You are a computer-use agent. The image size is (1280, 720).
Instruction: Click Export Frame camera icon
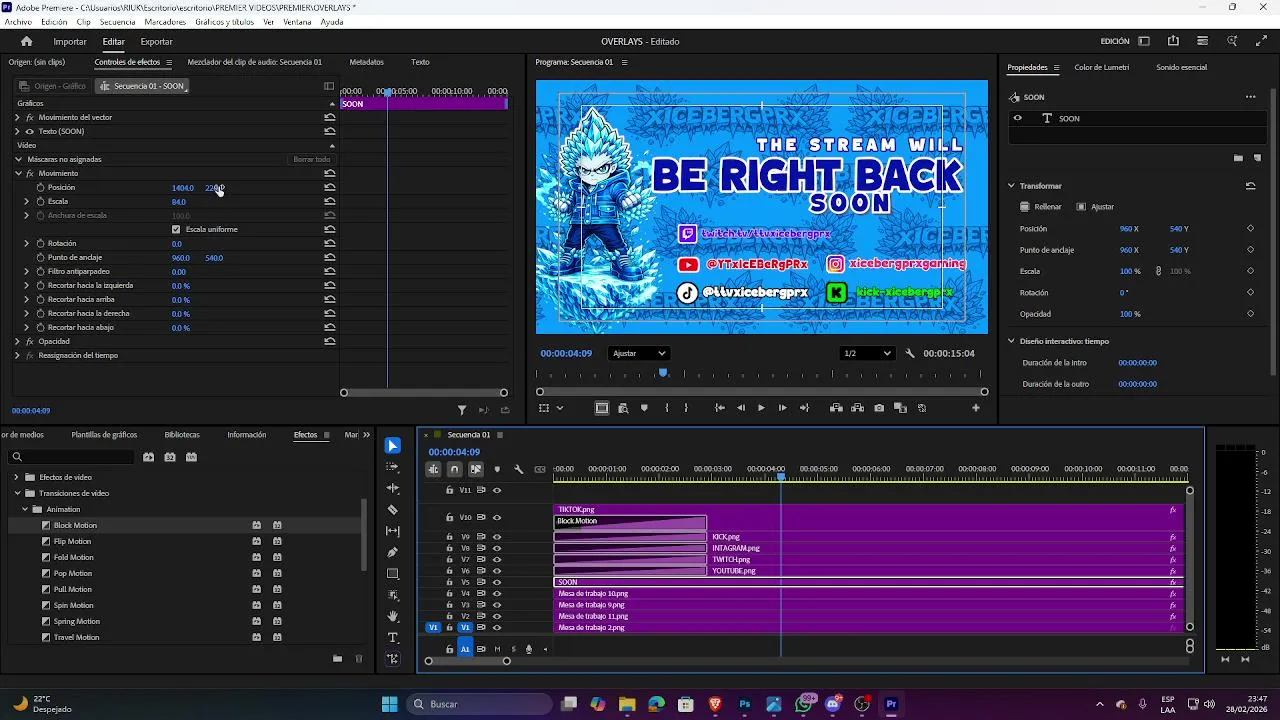pos(879,408)
